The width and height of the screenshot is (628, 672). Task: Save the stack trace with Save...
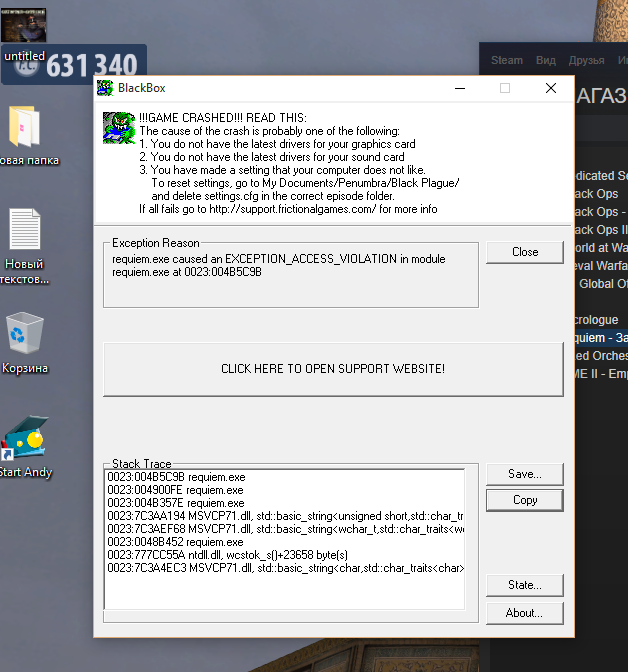pyautogui.click(x=525, y=474)
